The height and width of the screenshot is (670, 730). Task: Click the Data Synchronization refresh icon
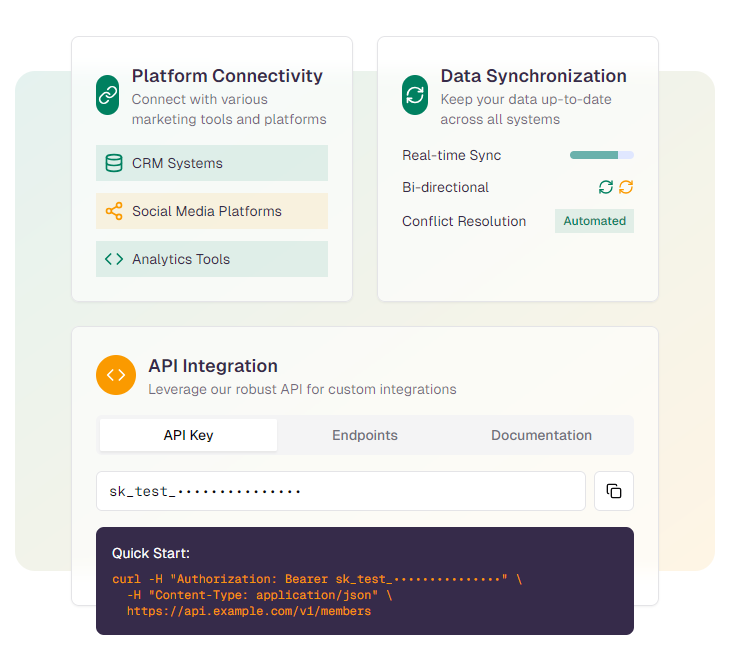click(415, 95)
